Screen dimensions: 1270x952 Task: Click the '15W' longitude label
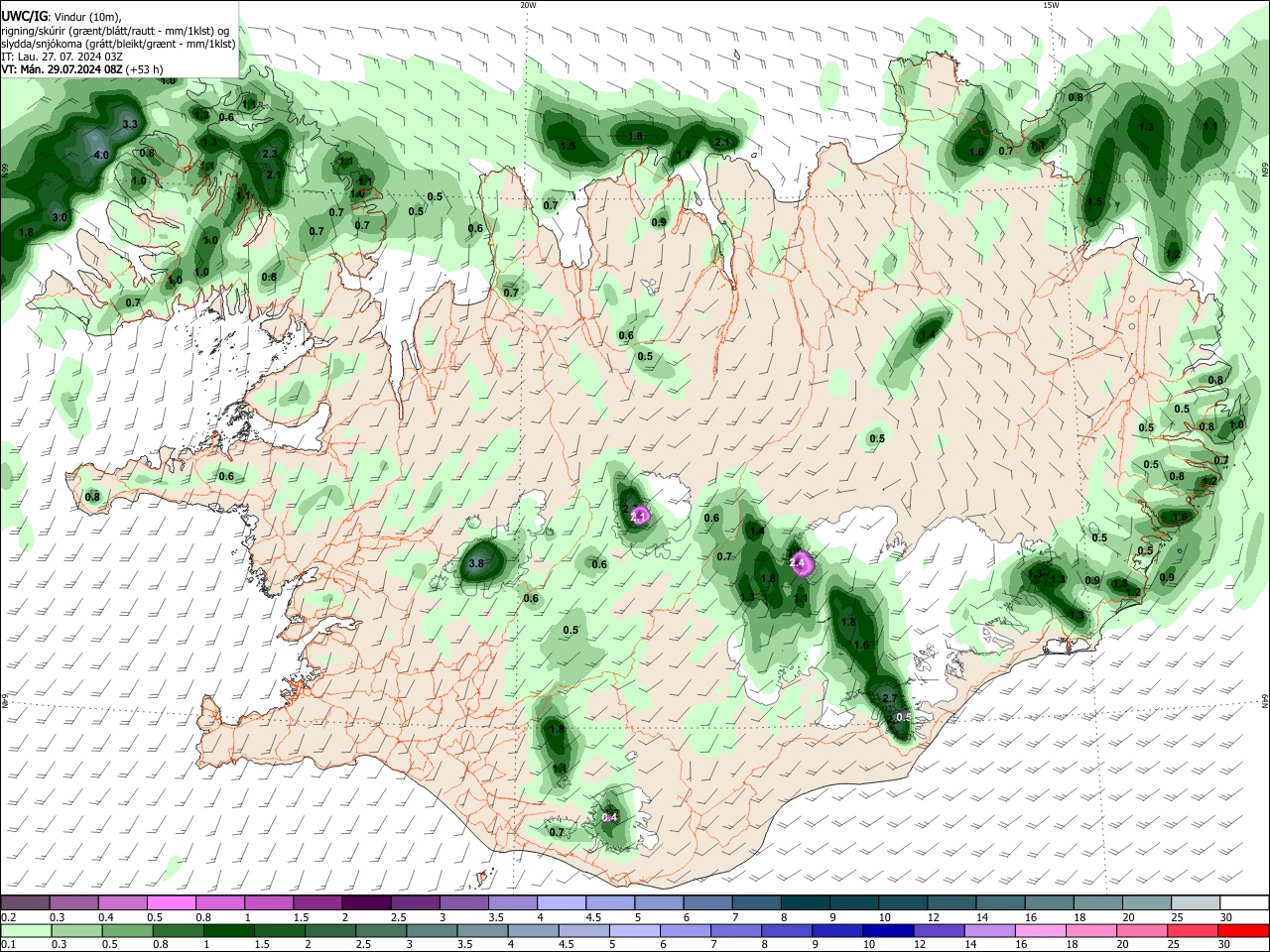(x=1051, y=5)
